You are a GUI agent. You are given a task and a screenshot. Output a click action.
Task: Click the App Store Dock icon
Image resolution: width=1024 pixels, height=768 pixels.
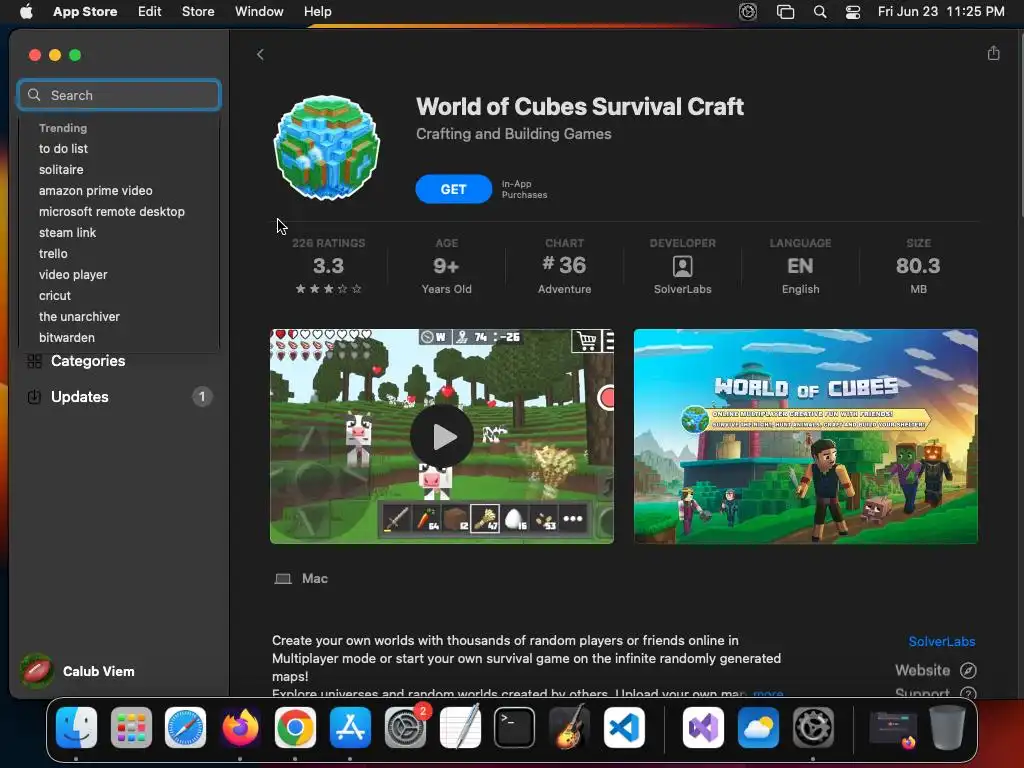(350, 727)
